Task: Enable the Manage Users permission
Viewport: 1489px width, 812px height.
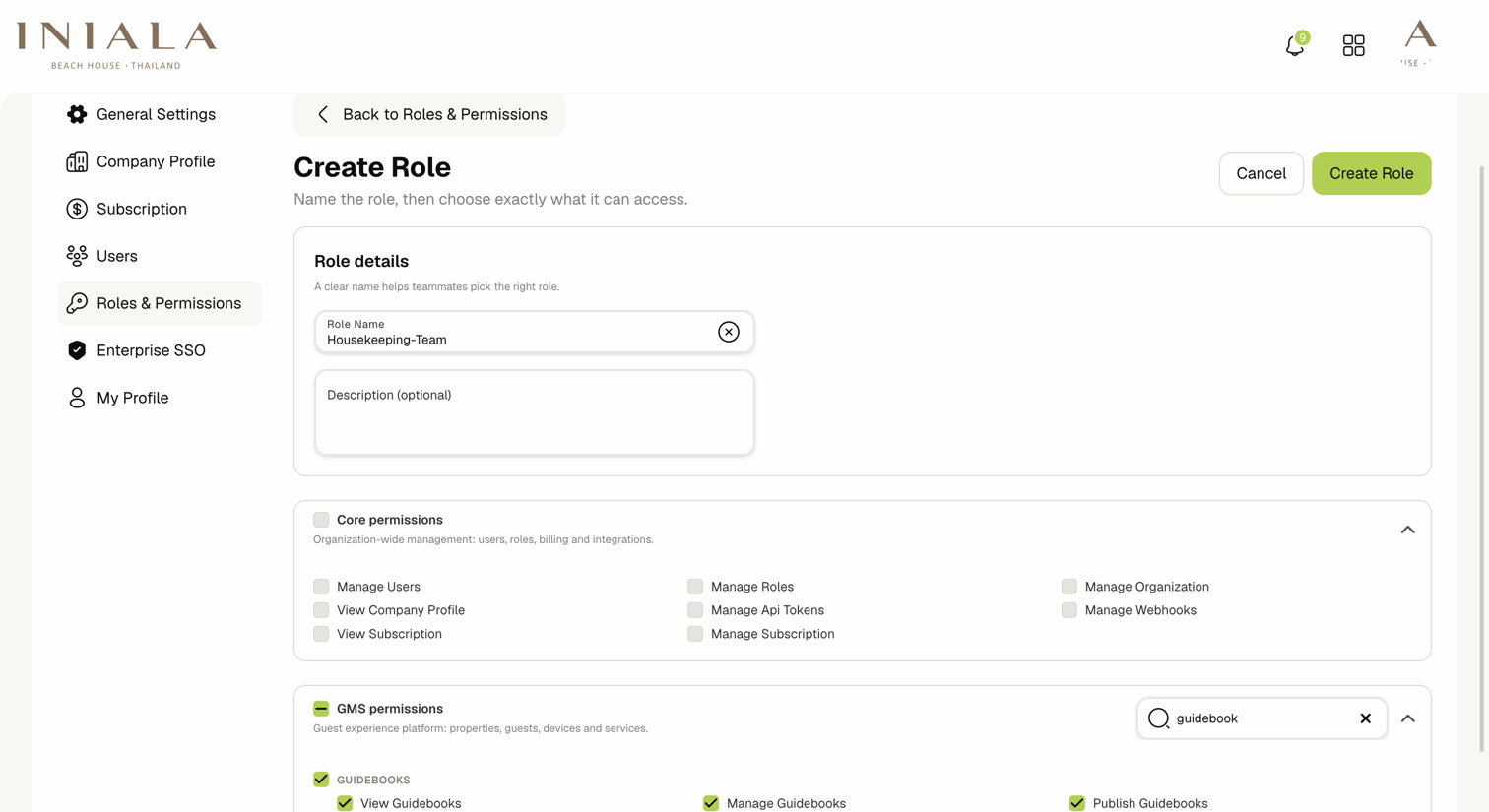Action: point(321,587)
